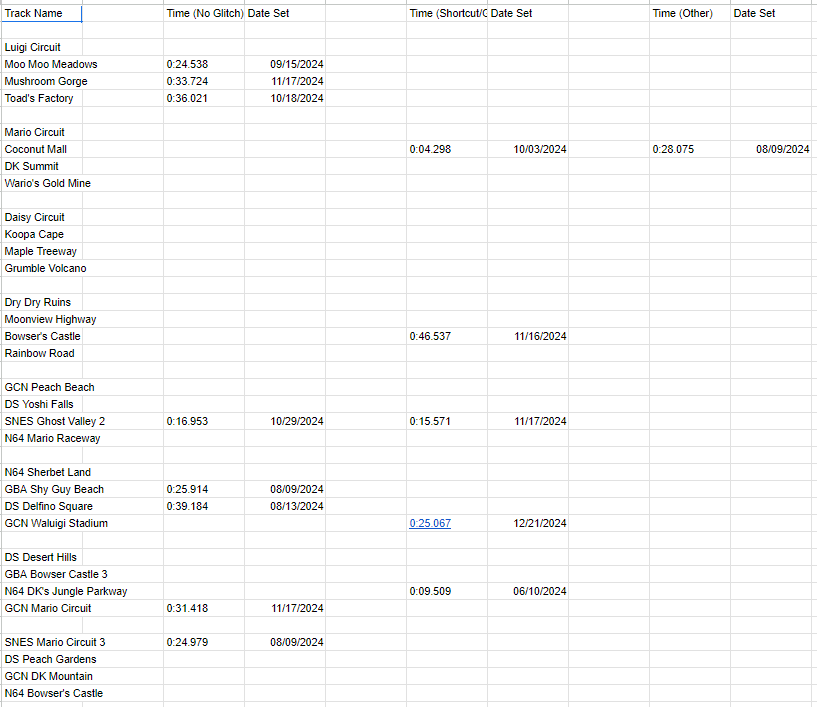Click the Mario Circuit cell

click(x=42, y=132)
